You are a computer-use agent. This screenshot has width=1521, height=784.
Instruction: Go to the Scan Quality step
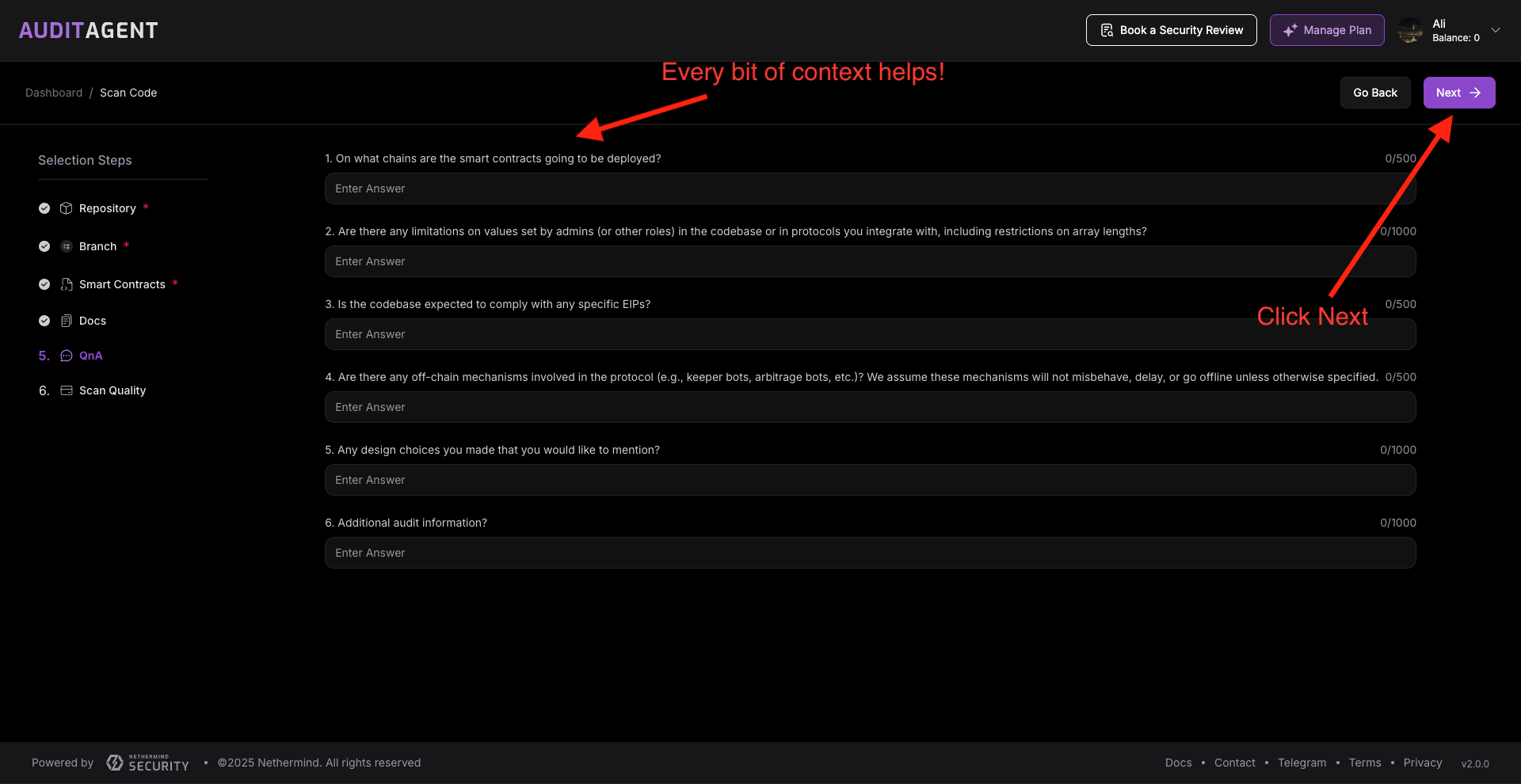click(112, 390)
